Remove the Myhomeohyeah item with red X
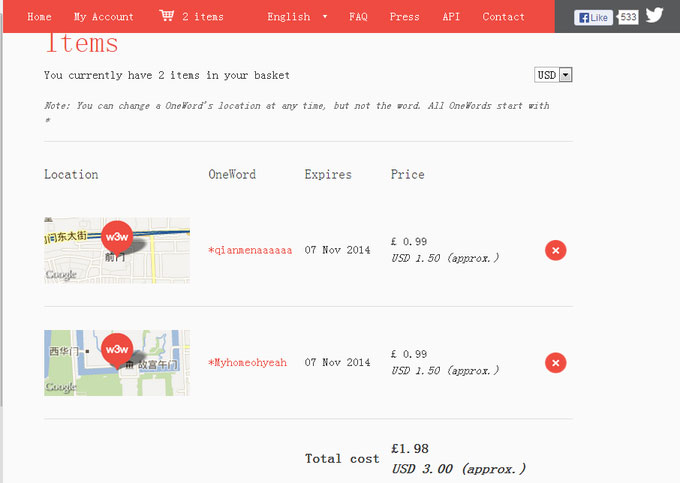 click(556, 362)
